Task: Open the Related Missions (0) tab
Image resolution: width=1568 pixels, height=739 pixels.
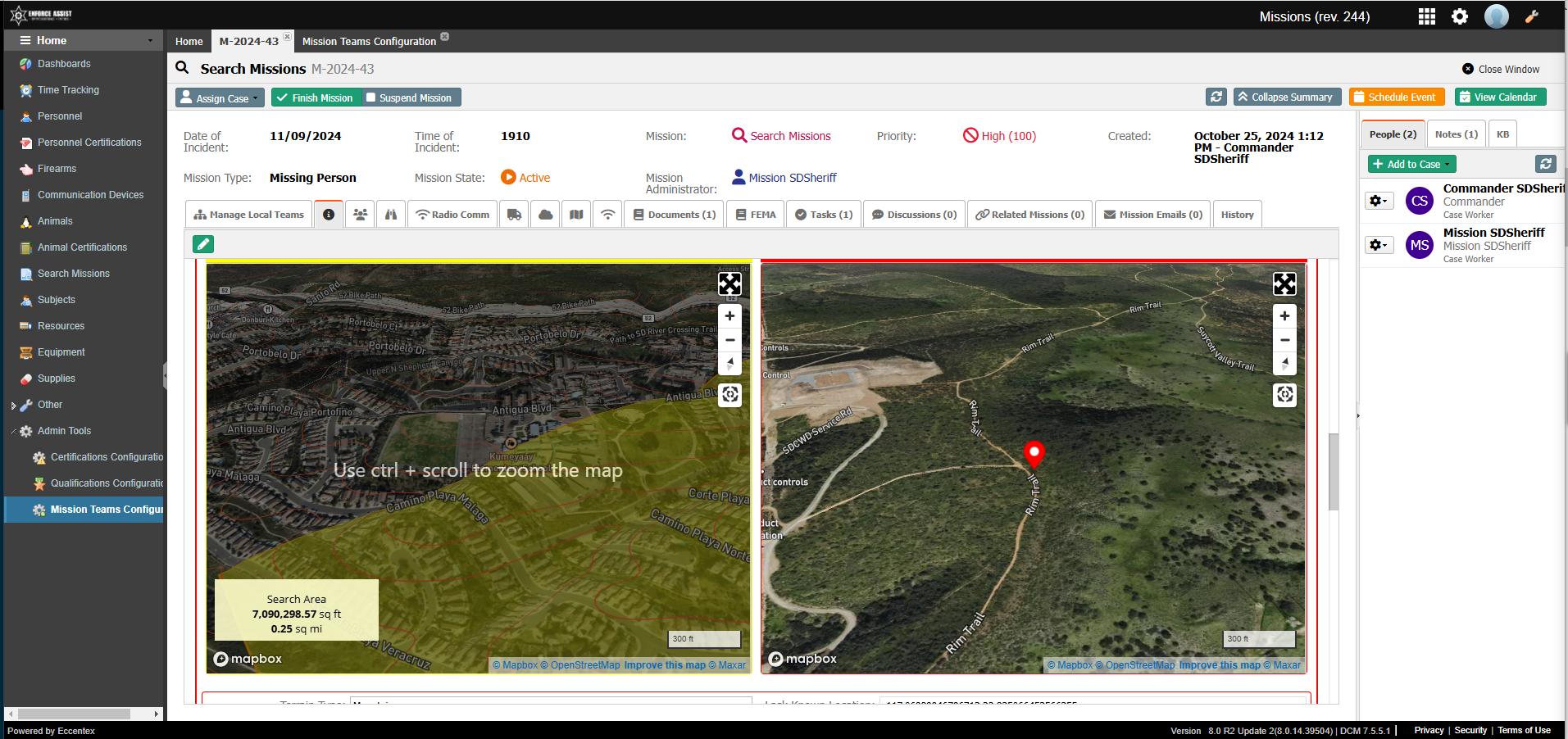Action: click(x=1030, y=215)
